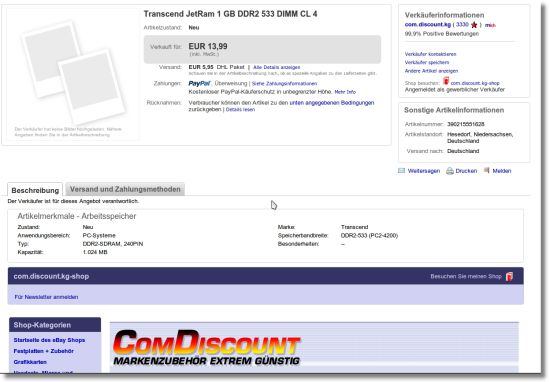The image size is (550, 382).
Task: Click Details lesen link
Action: coord(240,109)
